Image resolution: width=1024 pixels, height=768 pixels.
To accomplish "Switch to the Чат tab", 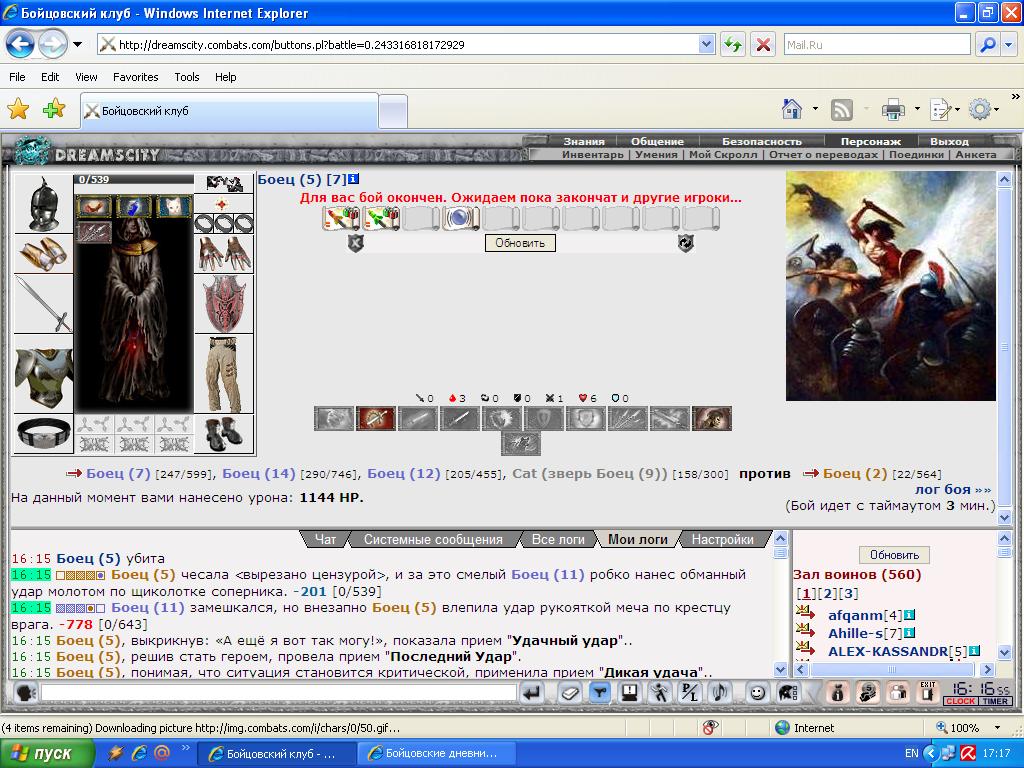I will (325, 539).
